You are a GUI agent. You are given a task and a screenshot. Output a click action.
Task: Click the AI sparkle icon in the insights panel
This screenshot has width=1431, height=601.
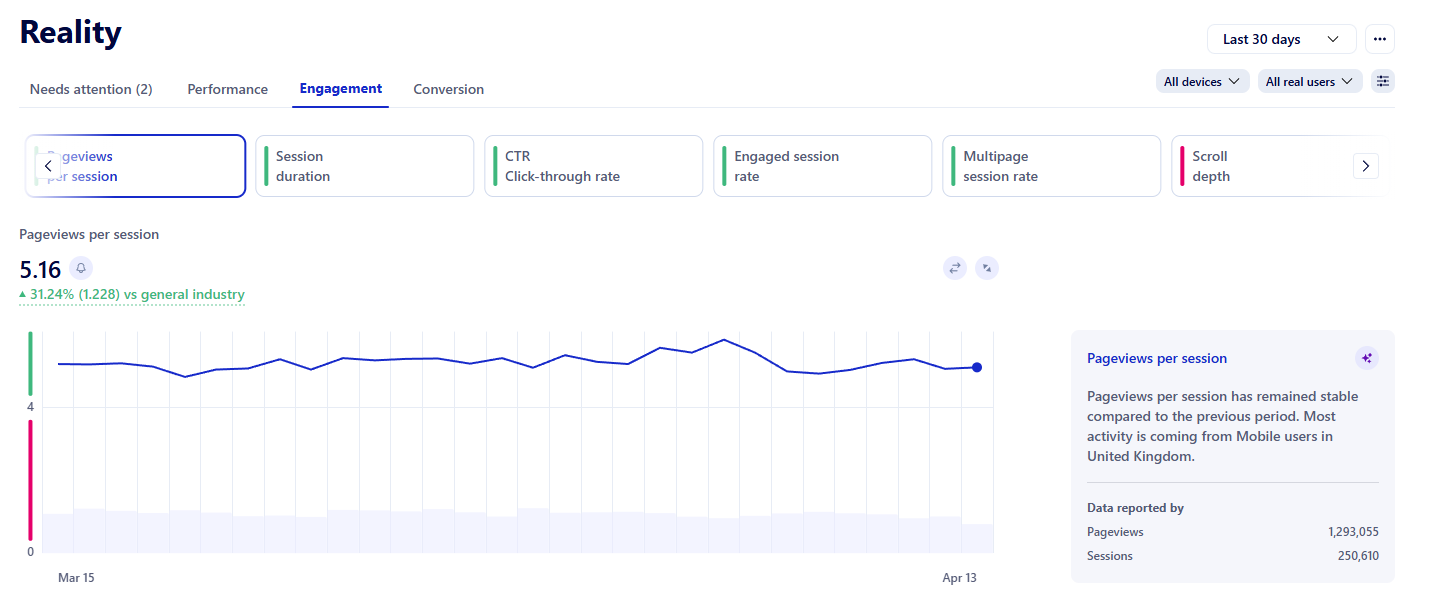coord(1367,357)
